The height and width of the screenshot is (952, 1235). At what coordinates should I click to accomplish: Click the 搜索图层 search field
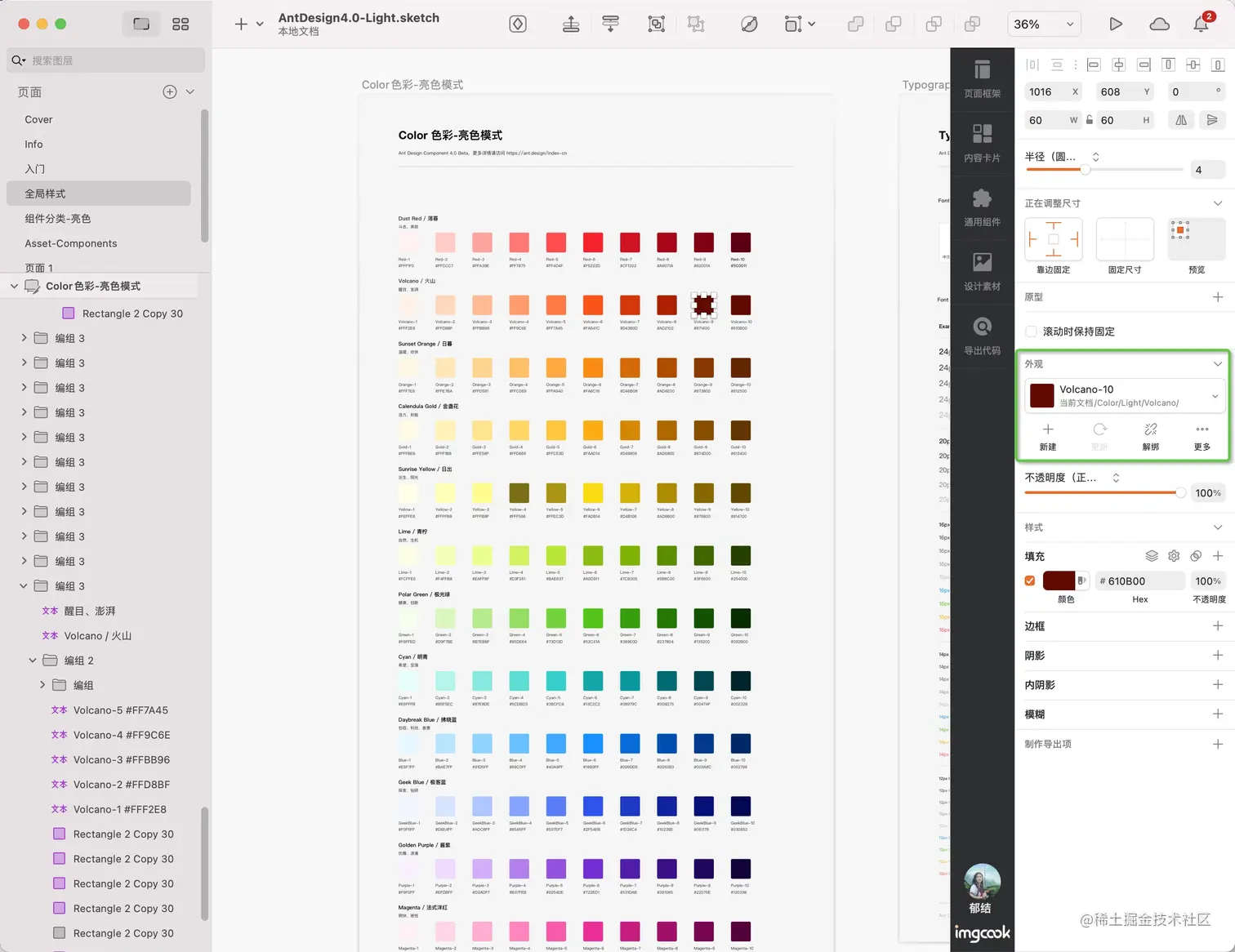[106, 60]
